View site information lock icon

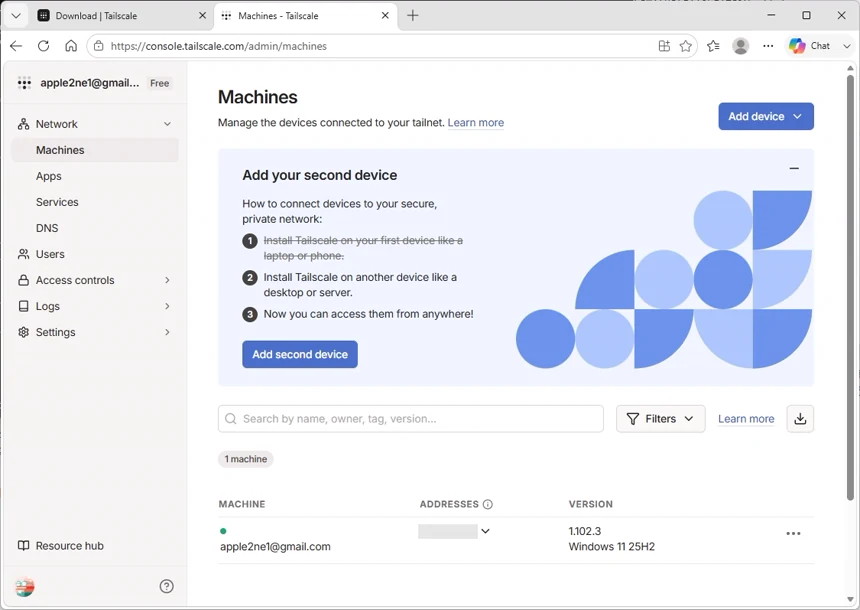point(98,46)
